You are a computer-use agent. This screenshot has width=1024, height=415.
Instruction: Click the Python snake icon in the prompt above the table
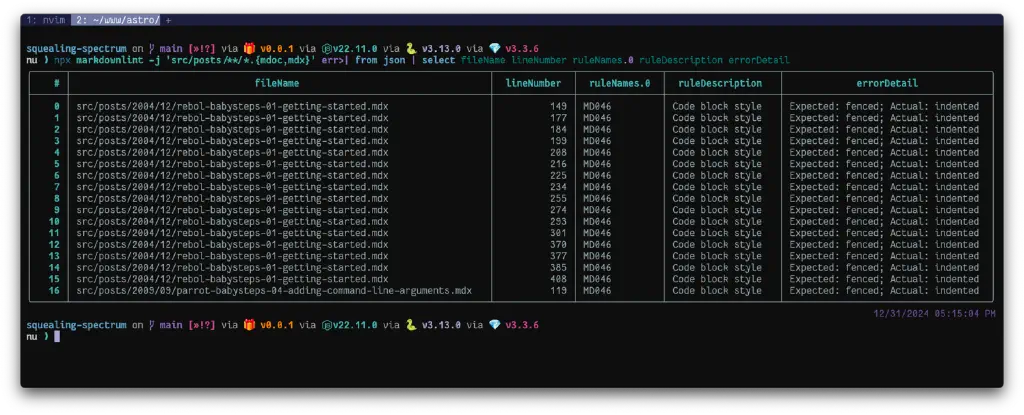pyautogui.click(x=411, y=48)
